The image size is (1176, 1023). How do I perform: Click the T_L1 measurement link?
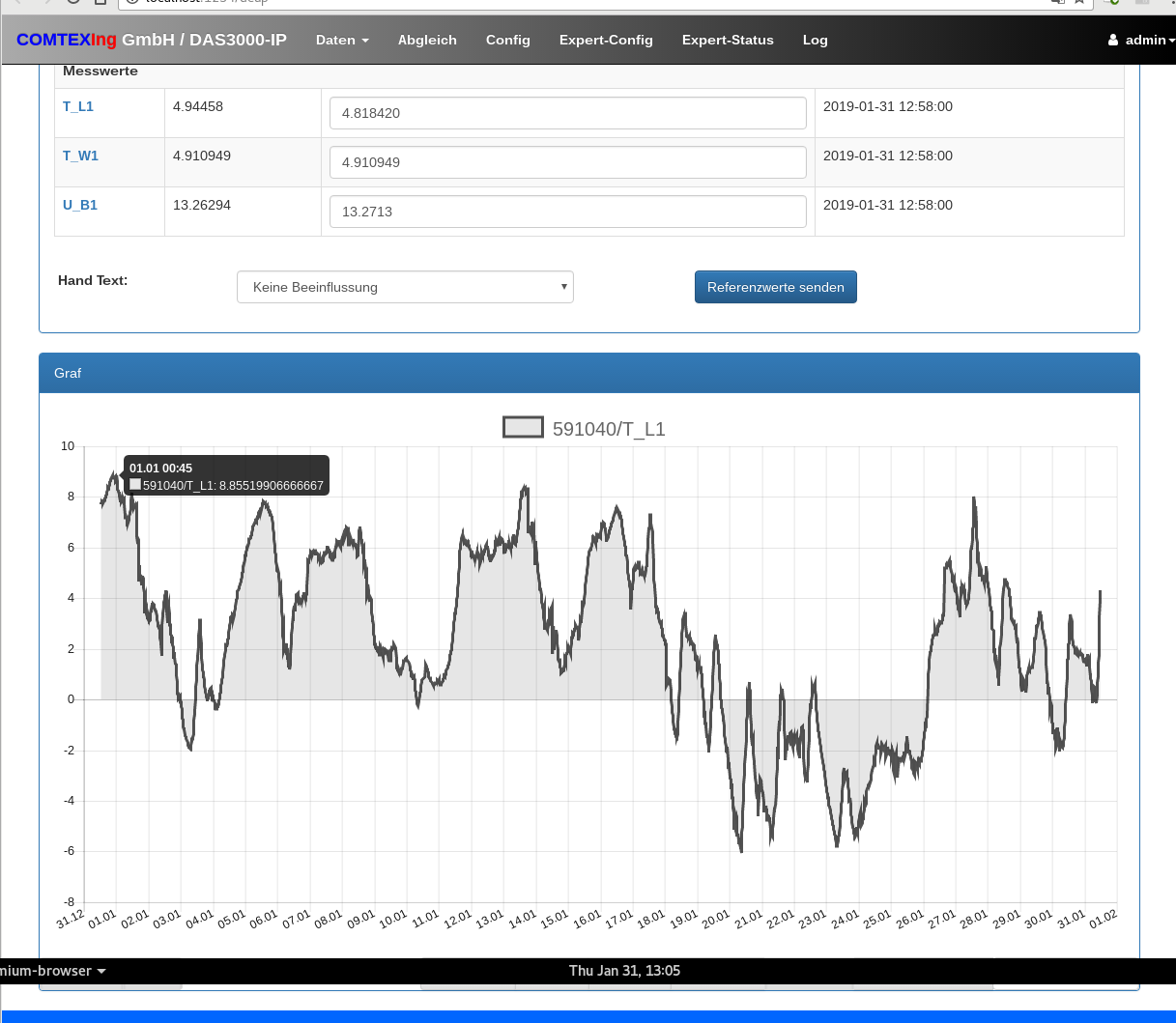[78, 106]
